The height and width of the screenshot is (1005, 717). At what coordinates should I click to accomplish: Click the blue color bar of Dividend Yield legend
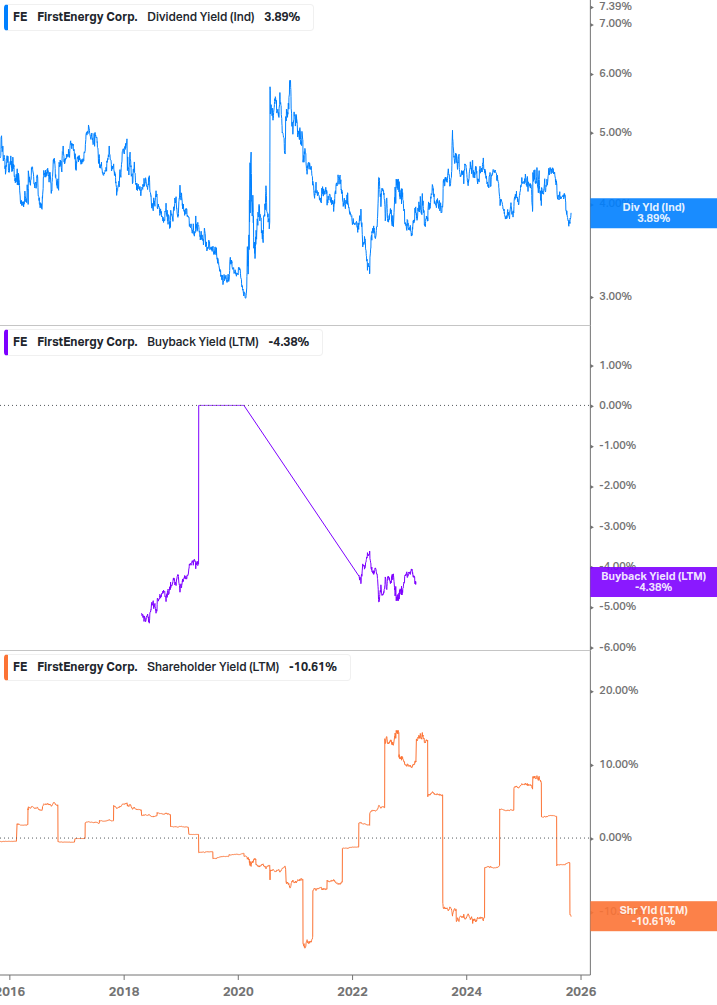6,17
